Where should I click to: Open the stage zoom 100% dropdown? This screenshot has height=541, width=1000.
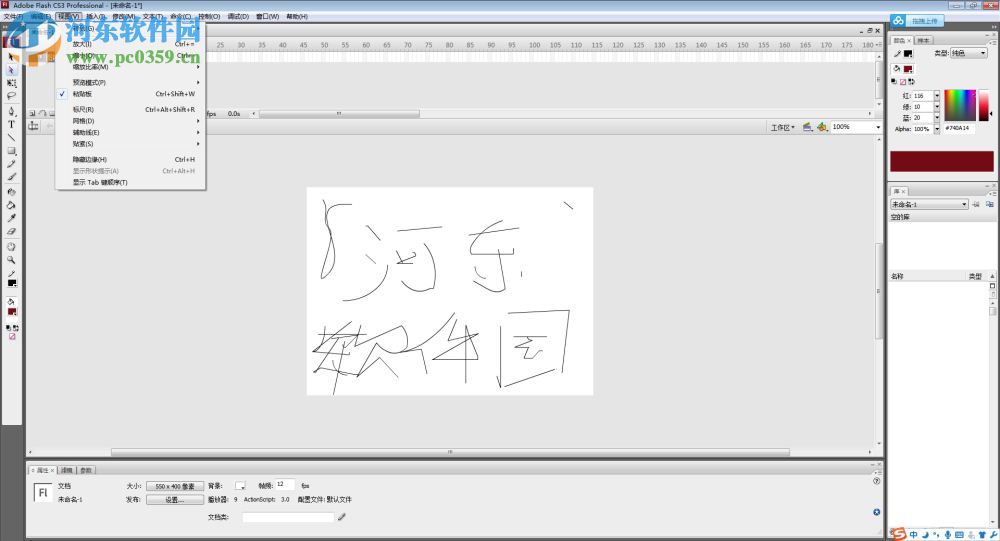(878, 127)
